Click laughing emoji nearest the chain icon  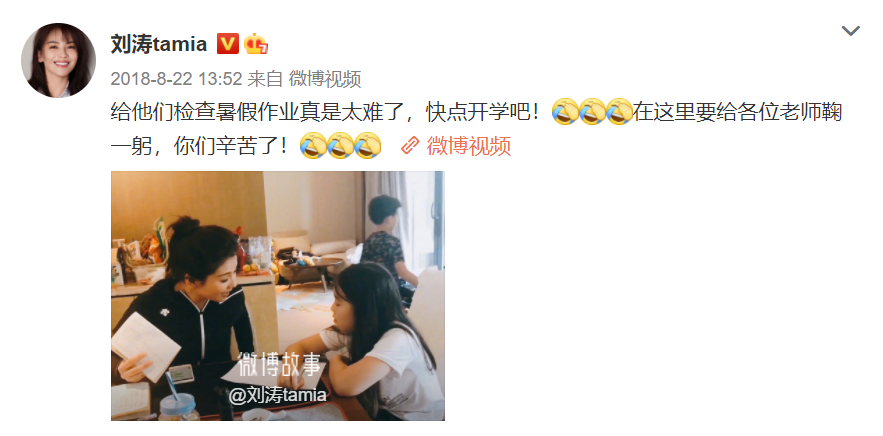pos(367,145)
